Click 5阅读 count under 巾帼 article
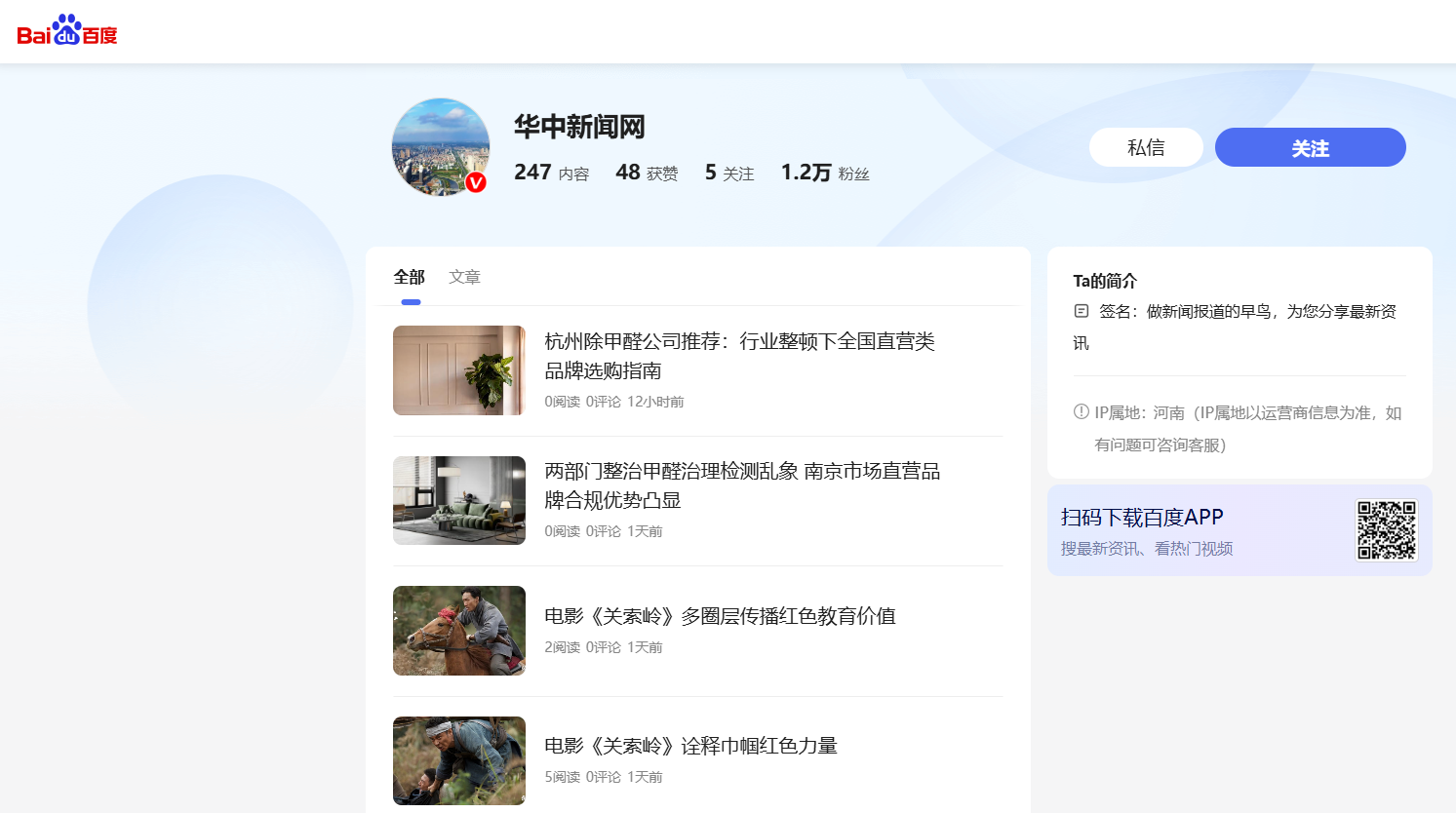Viewport: 1456px width, 813px height. coord(562,777)
